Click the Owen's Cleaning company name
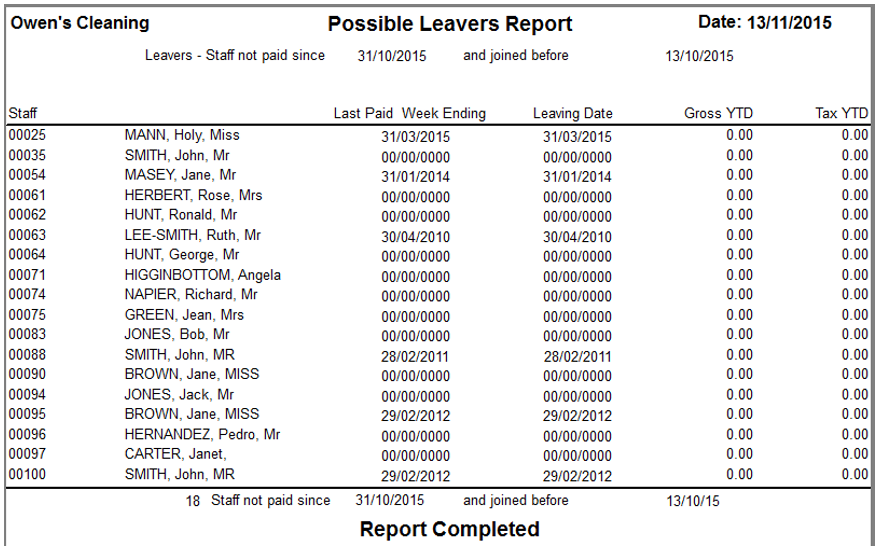The image size is (879, 554). pos(80,23)
